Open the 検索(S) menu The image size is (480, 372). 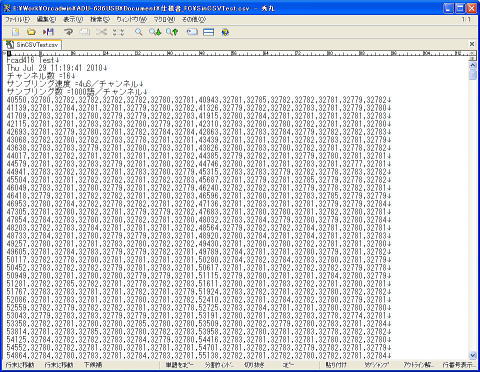tap(100, 20)
